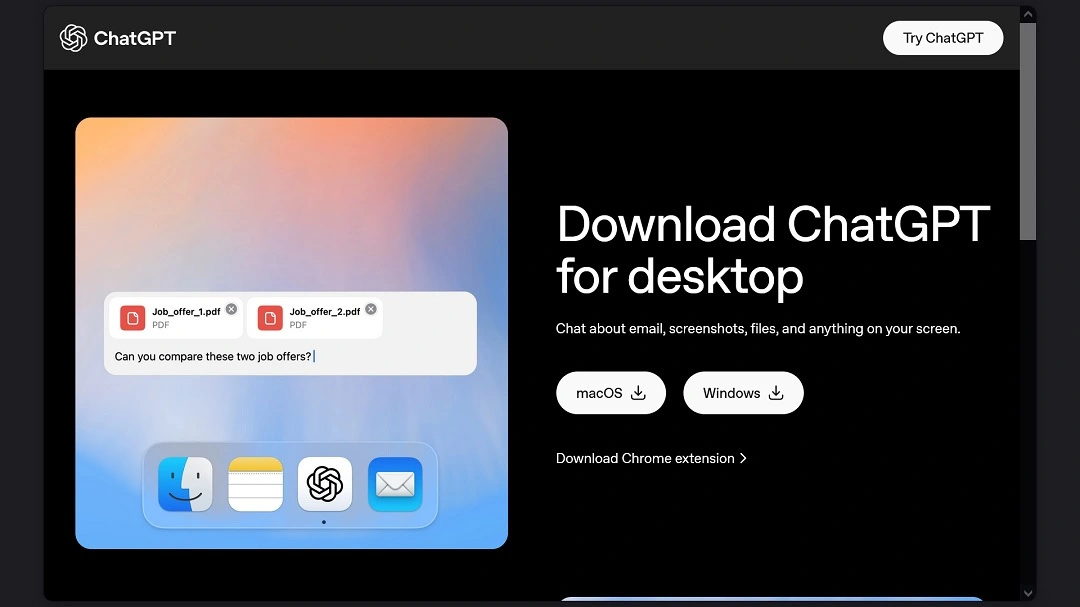Click the chevron after Download Chrome extension

tap(742, 458)
